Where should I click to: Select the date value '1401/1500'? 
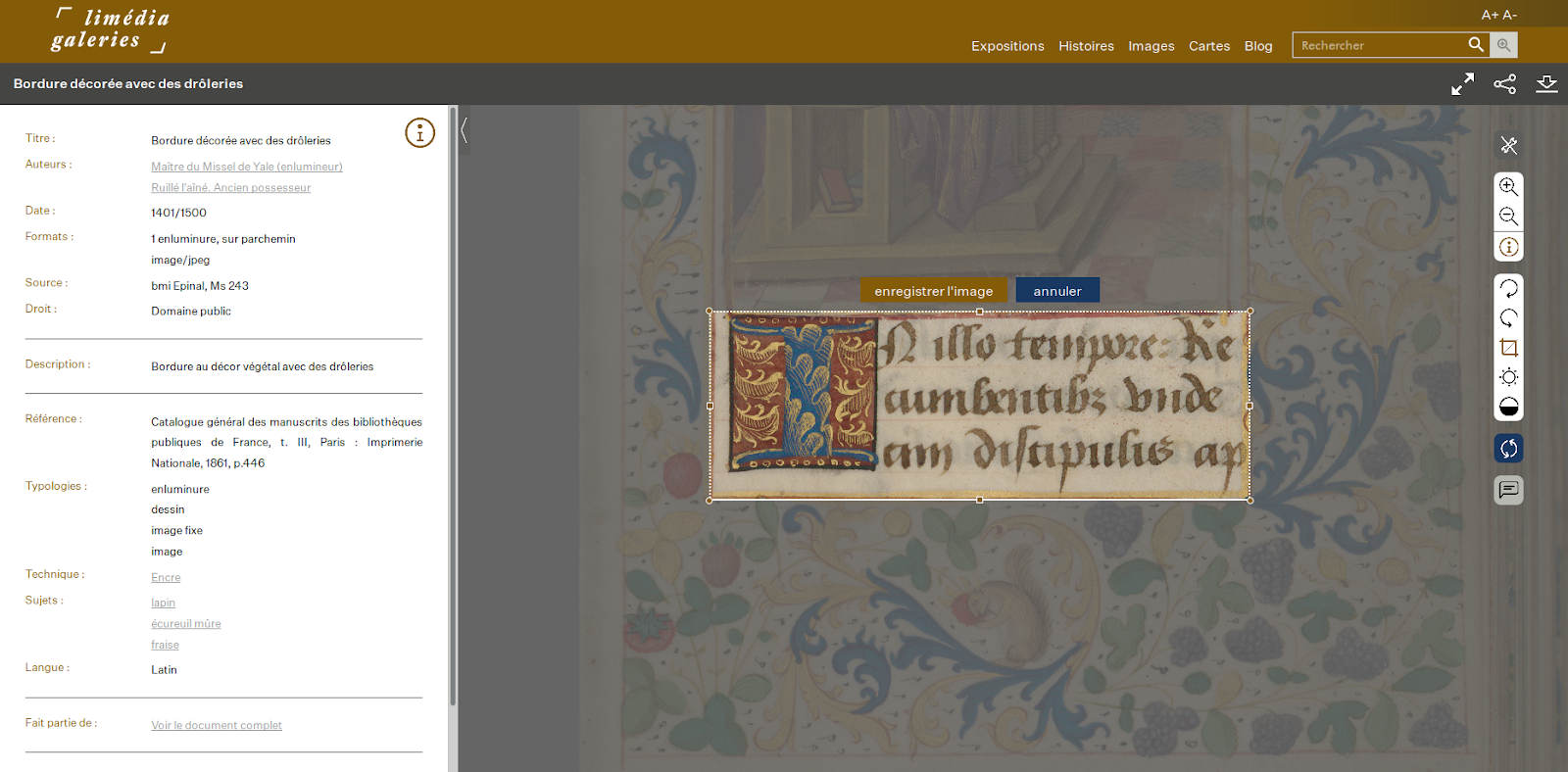point(178,213)
